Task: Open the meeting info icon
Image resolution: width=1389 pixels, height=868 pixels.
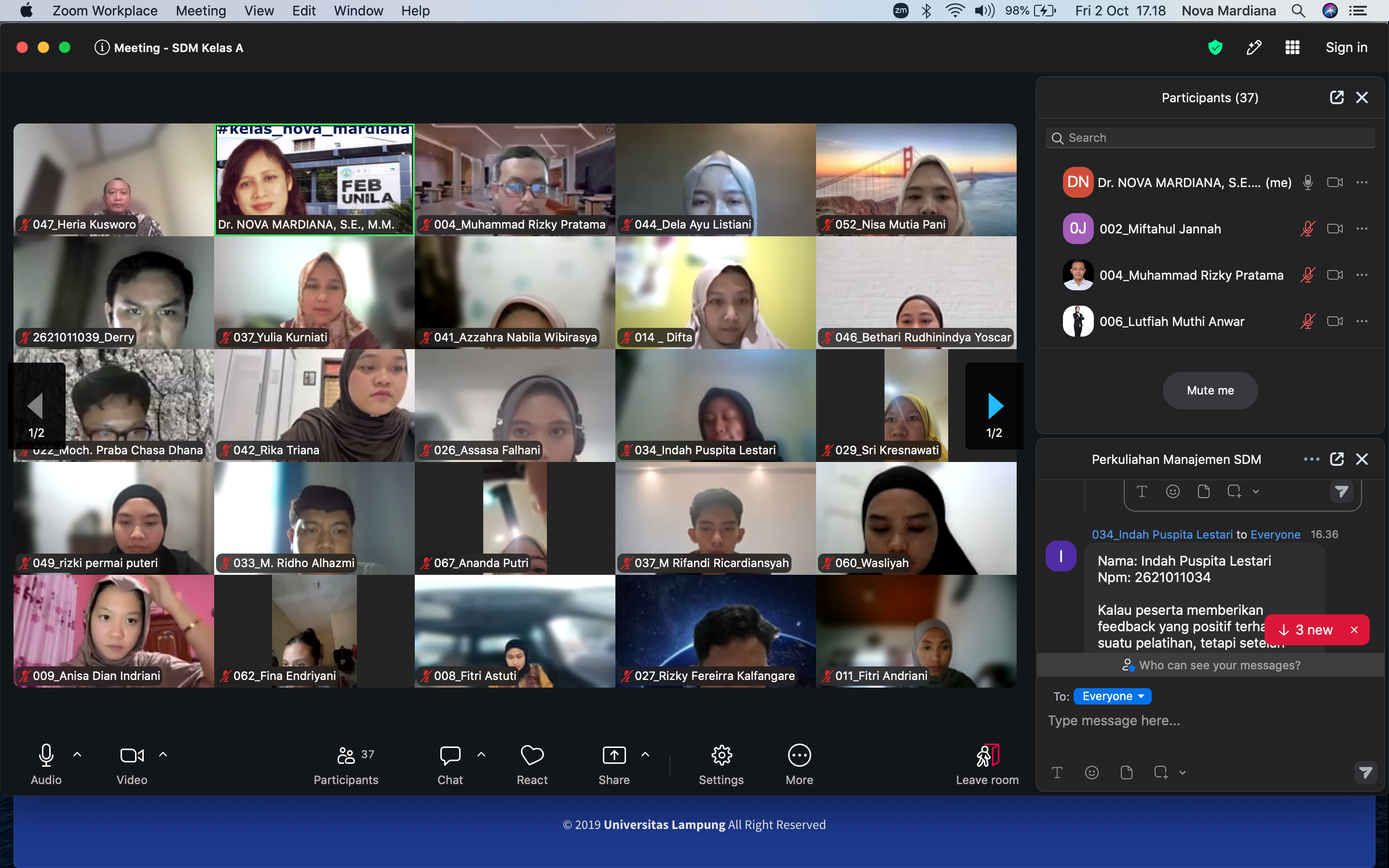Action: (x=102, y=48)
